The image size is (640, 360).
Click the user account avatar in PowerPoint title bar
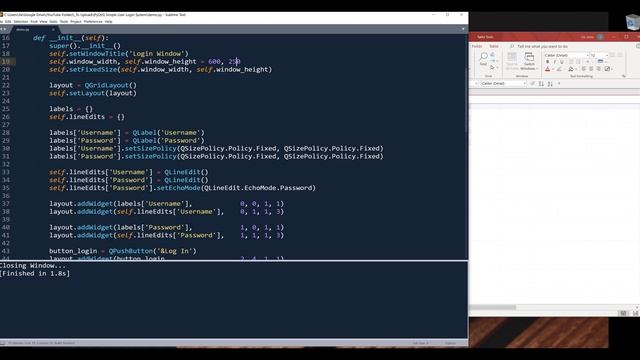coord(600,37)
